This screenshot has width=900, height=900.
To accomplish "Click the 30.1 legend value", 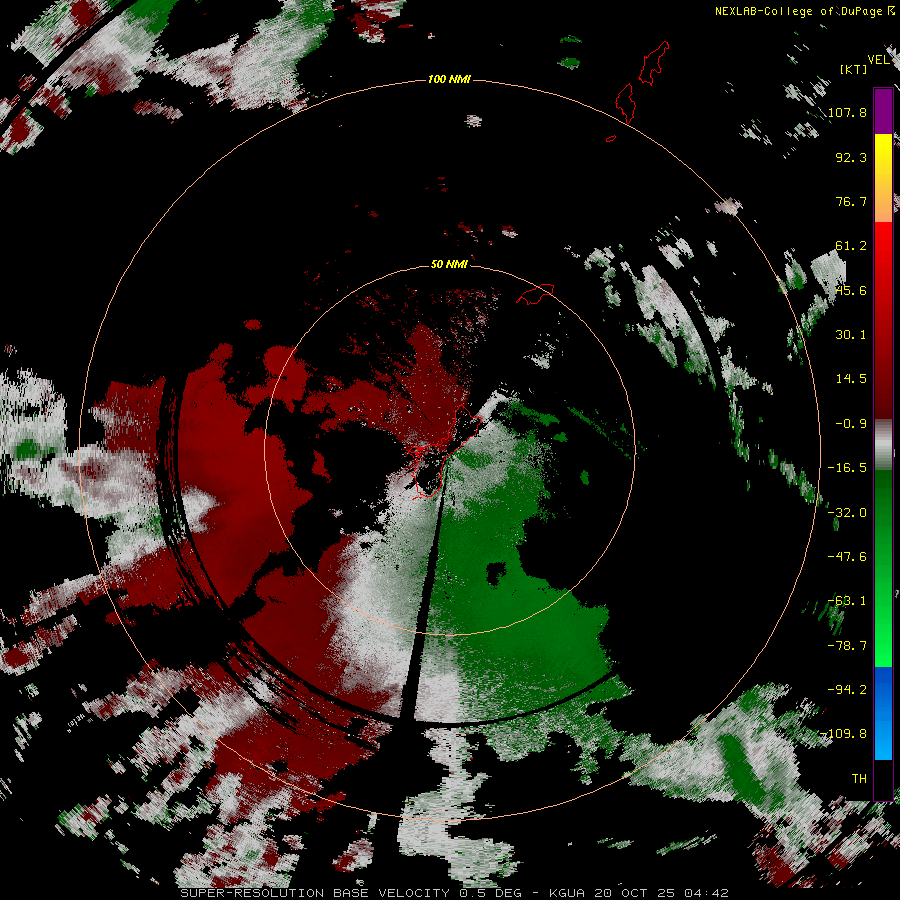I will coord(851,335).
